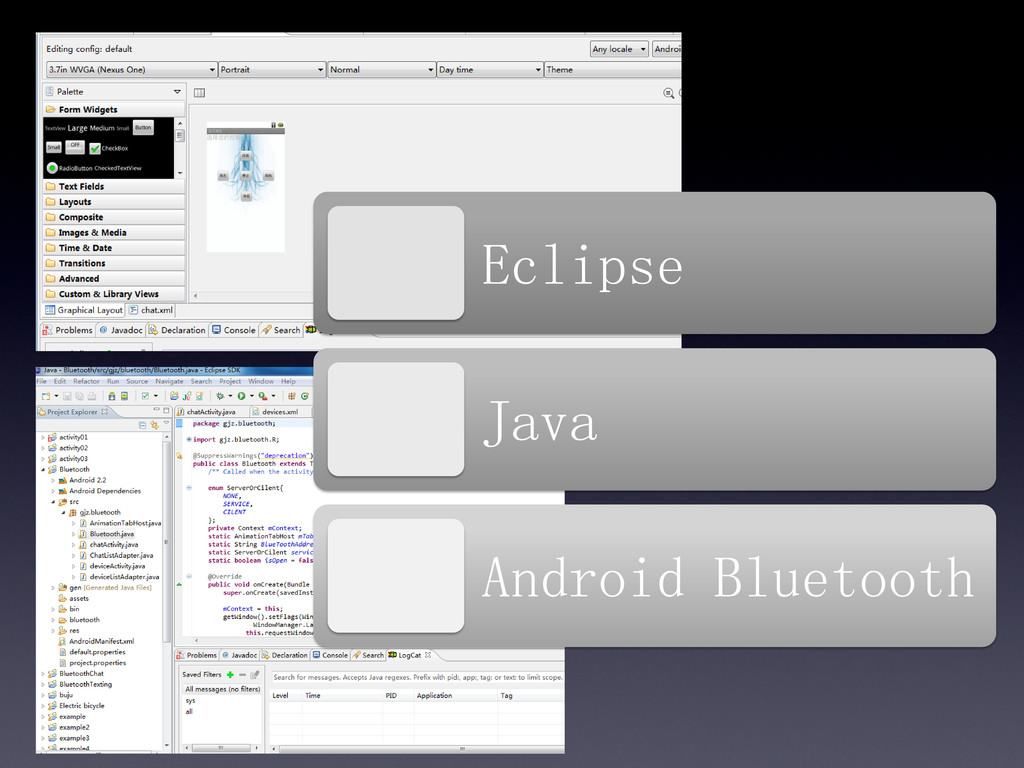
Task: Open AndroidManifest.xml in Project Explorer
Action: coord(101,641)
